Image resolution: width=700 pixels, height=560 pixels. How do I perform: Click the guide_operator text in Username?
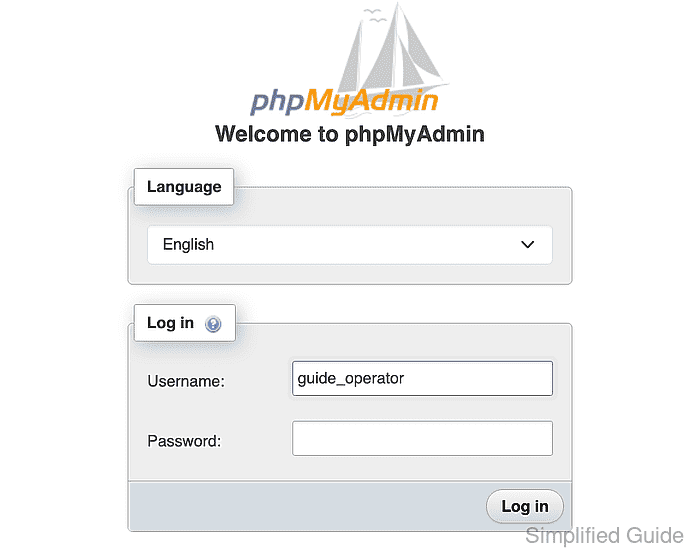pyautogui.click(x=350, y=379)
